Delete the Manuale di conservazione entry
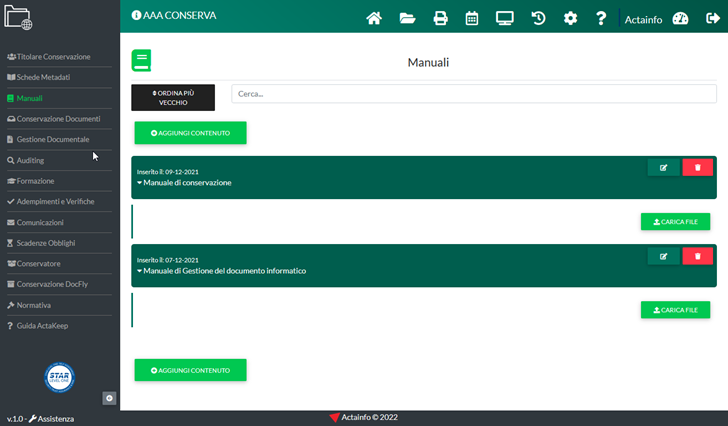This screenshot has width=728, height=426. pyautogui.click(x=697, y=168)
